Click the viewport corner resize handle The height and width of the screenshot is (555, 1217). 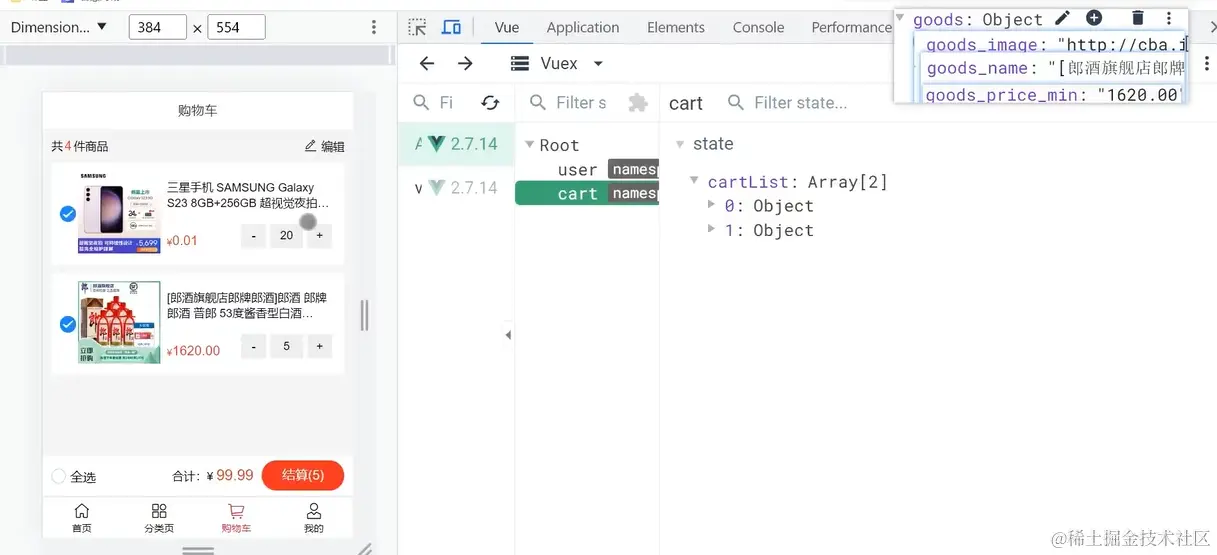[x=365, y=549]
